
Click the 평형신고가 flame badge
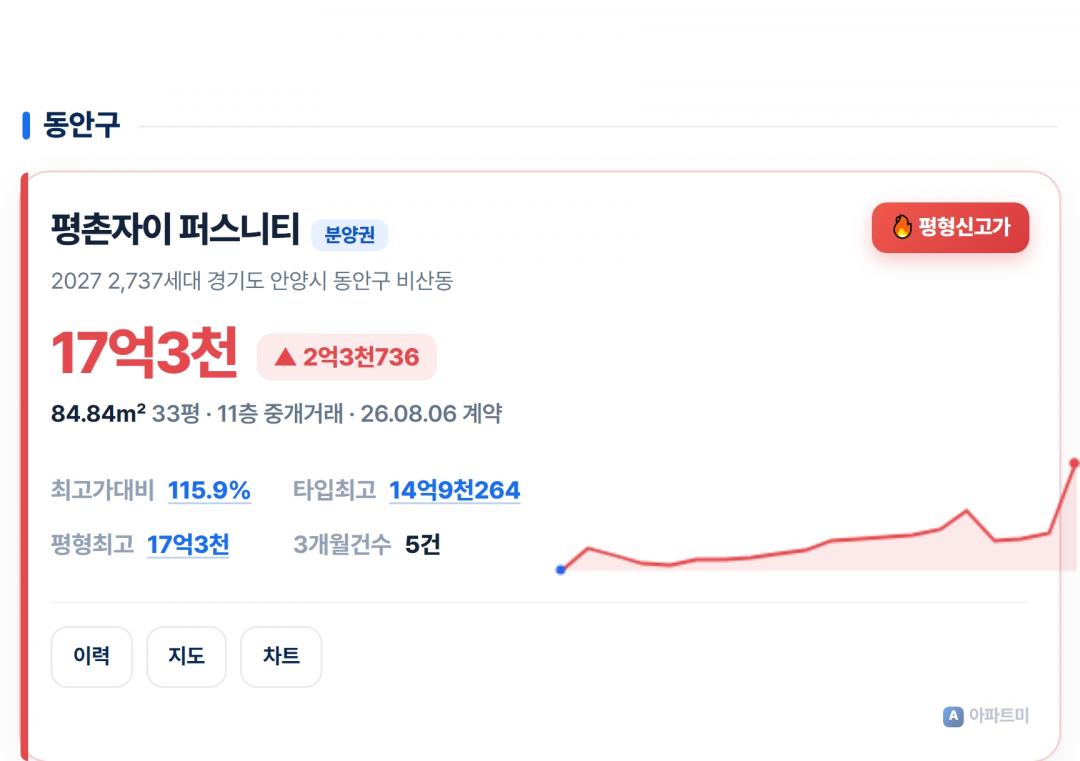point(950,227)
